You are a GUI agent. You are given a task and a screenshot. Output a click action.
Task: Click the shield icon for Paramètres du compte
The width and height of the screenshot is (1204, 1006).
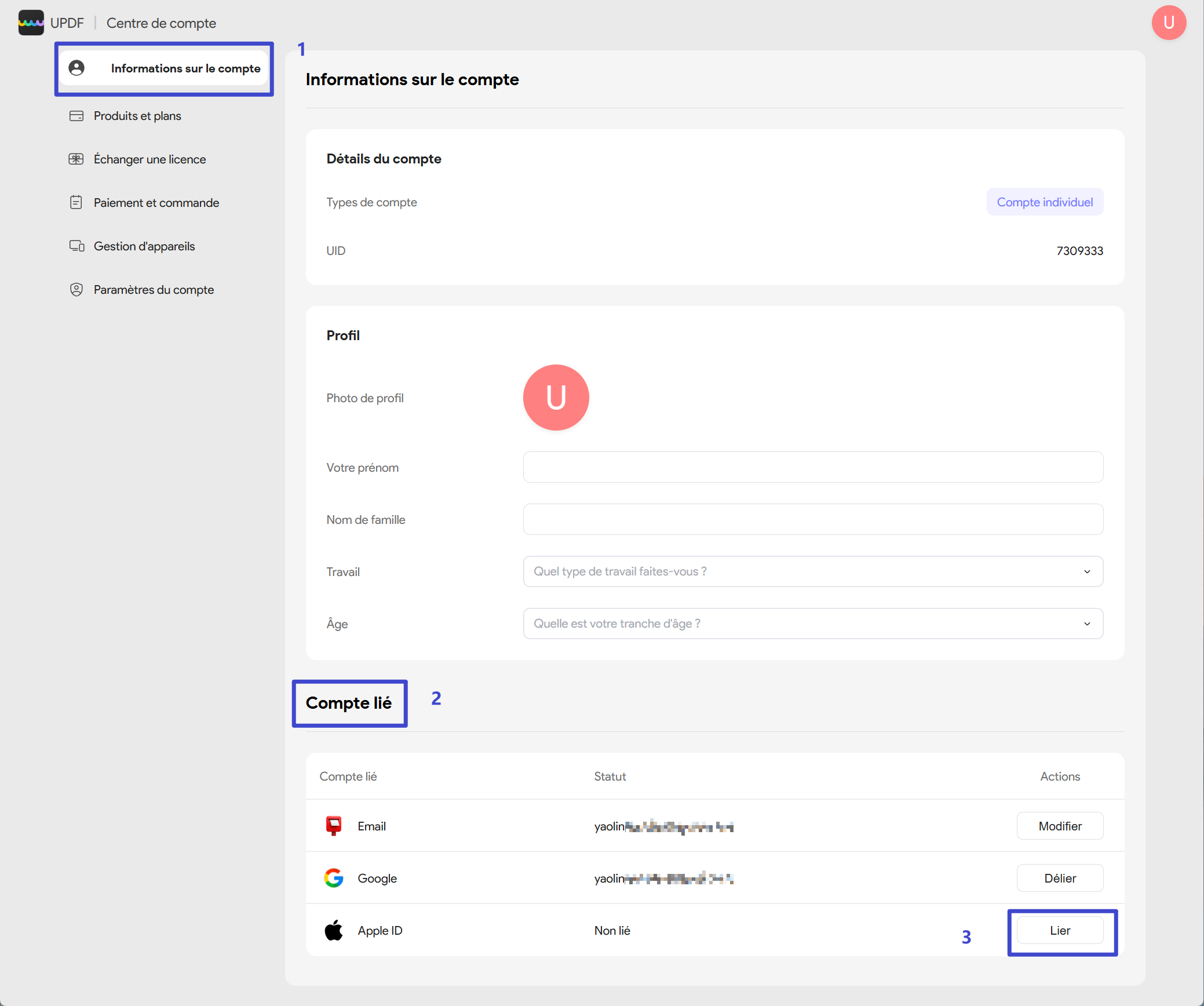click(76, 290)
